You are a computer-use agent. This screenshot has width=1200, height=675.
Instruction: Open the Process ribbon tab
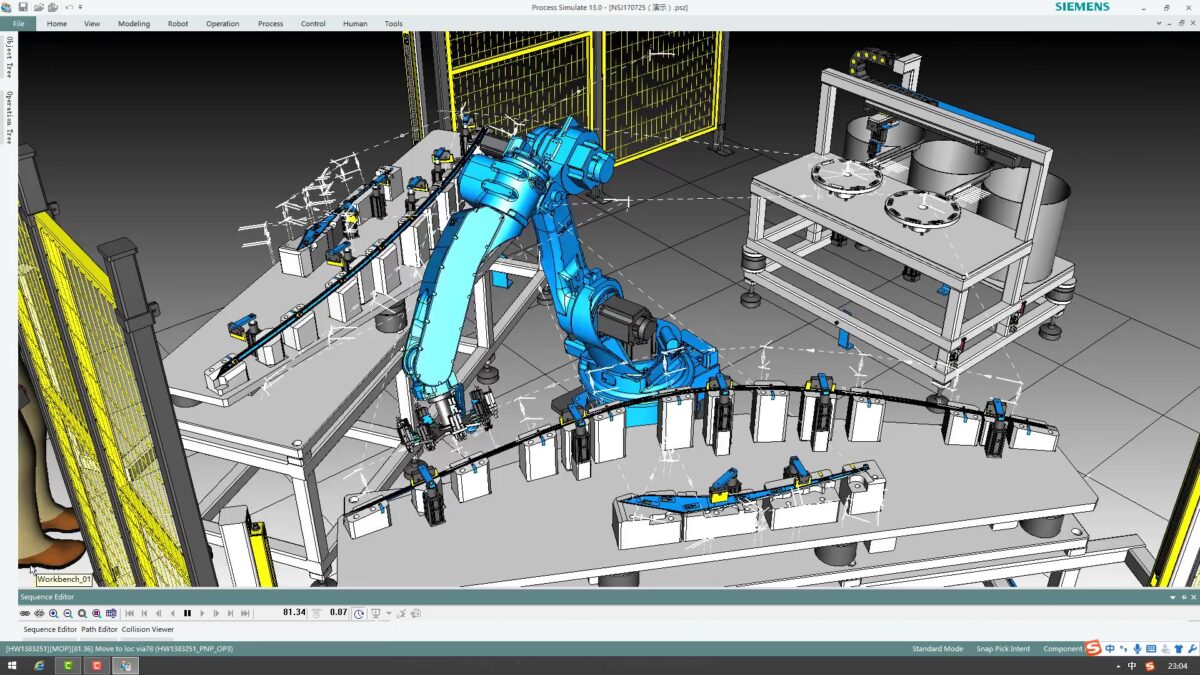pos(270,23)
